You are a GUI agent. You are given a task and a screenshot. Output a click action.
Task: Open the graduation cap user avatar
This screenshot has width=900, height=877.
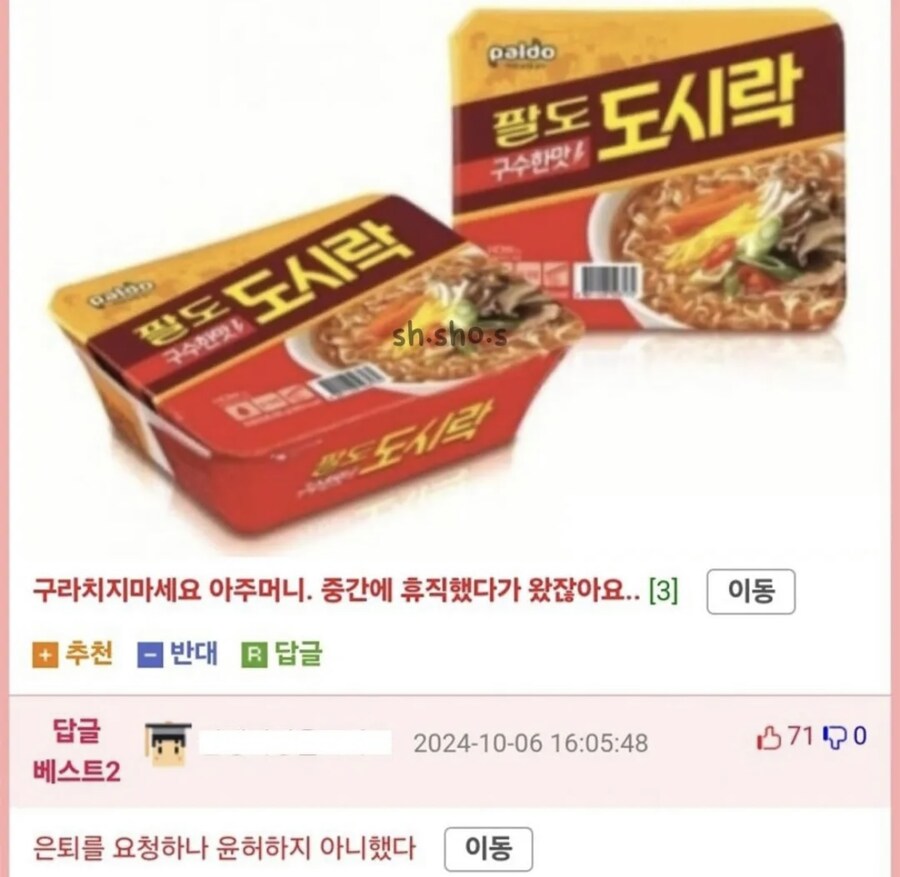[x=168, y=744]
